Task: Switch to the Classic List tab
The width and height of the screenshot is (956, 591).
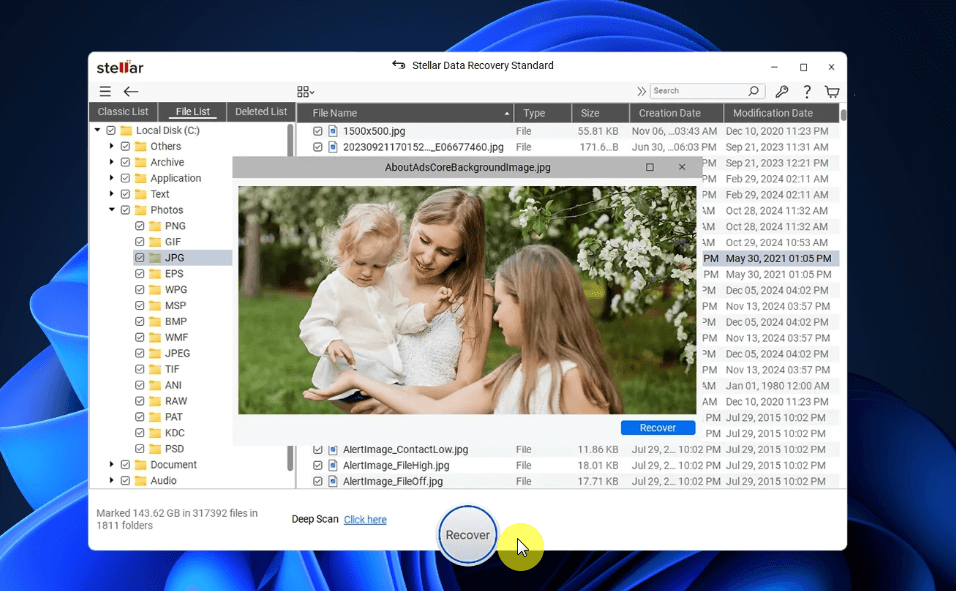Action: coord(122,112)
